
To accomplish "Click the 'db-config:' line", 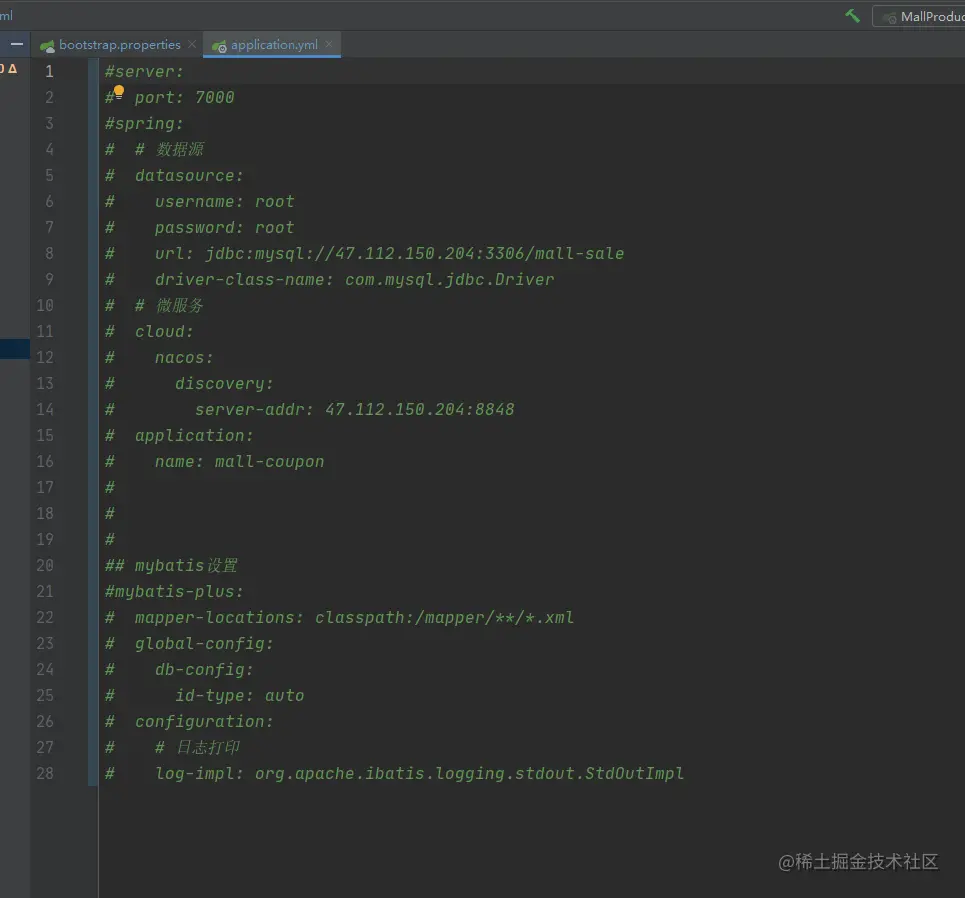I will 204,670.
